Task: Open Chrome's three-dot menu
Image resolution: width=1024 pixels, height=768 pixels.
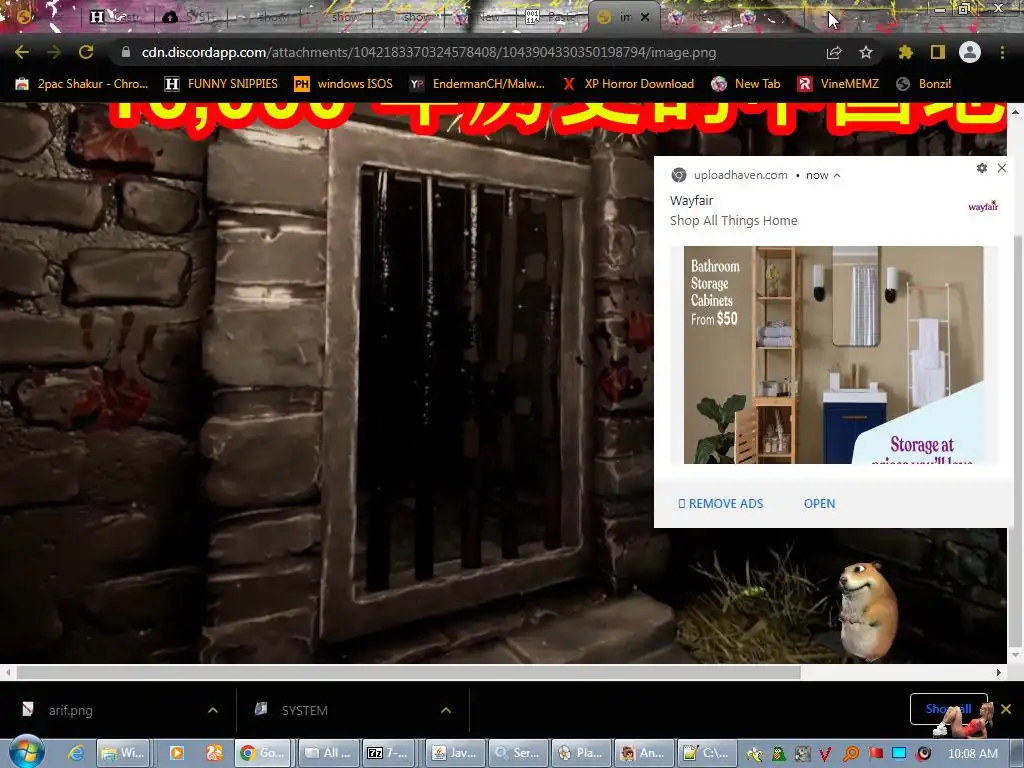Action: (1002, 52)
